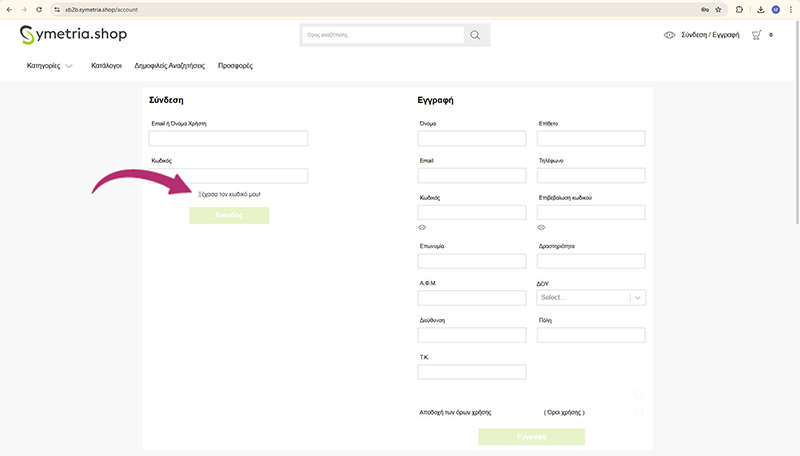Open the Όροι χρήσης terms link
The width and height of the screenshot is (800, 456).
564,412
